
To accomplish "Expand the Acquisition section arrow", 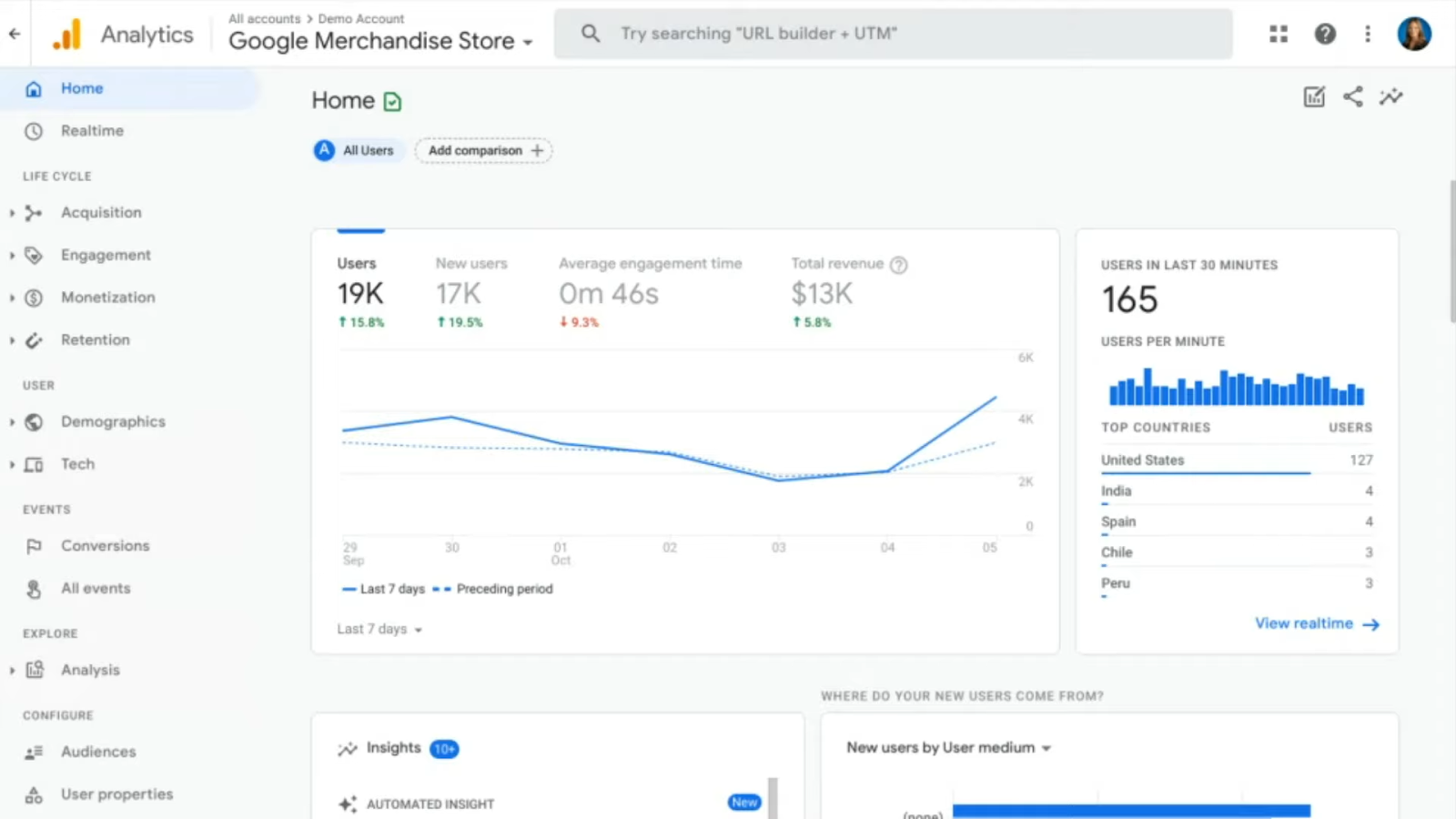I will 12,213.
